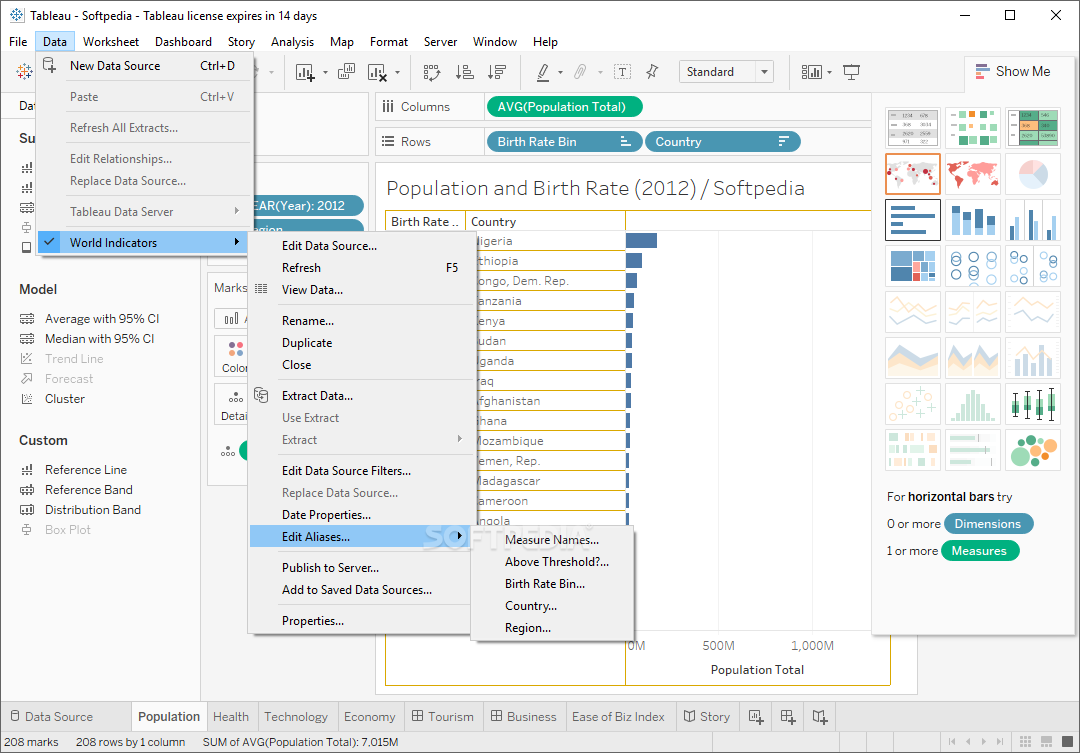Select Measure Names alias option
The height and width of the screenshot is (753, 1080).
click(552, 540)
